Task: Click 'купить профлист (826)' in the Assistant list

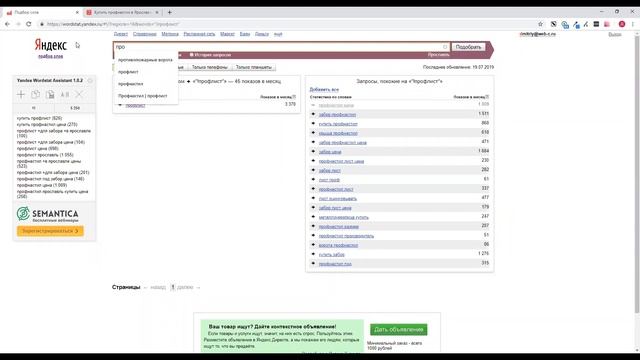Action: click(40, 118)
